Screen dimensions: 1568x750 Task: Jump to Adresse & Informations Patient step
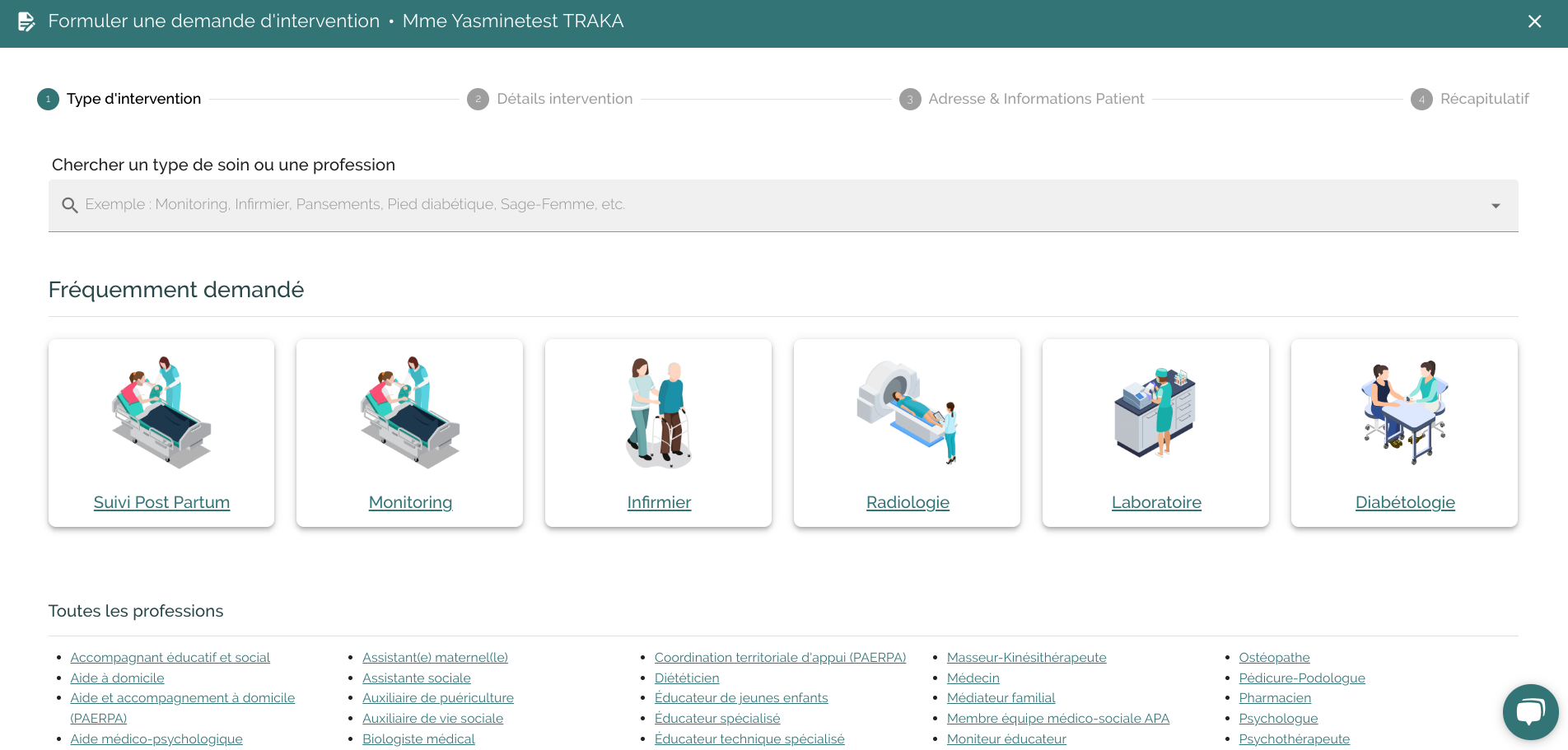coord(1035,99)
